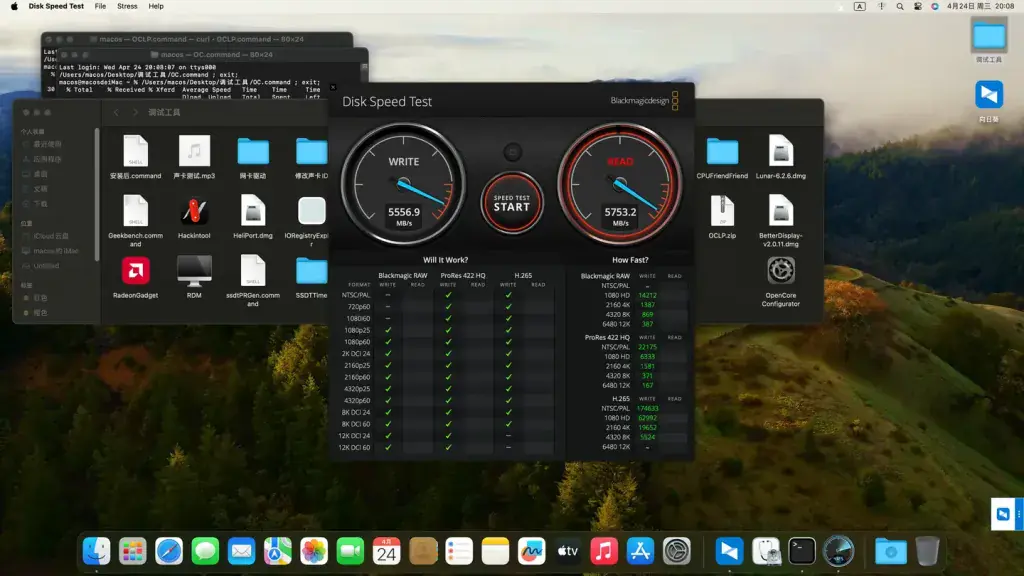Open Terminal from the Dock

click(801, 551)
